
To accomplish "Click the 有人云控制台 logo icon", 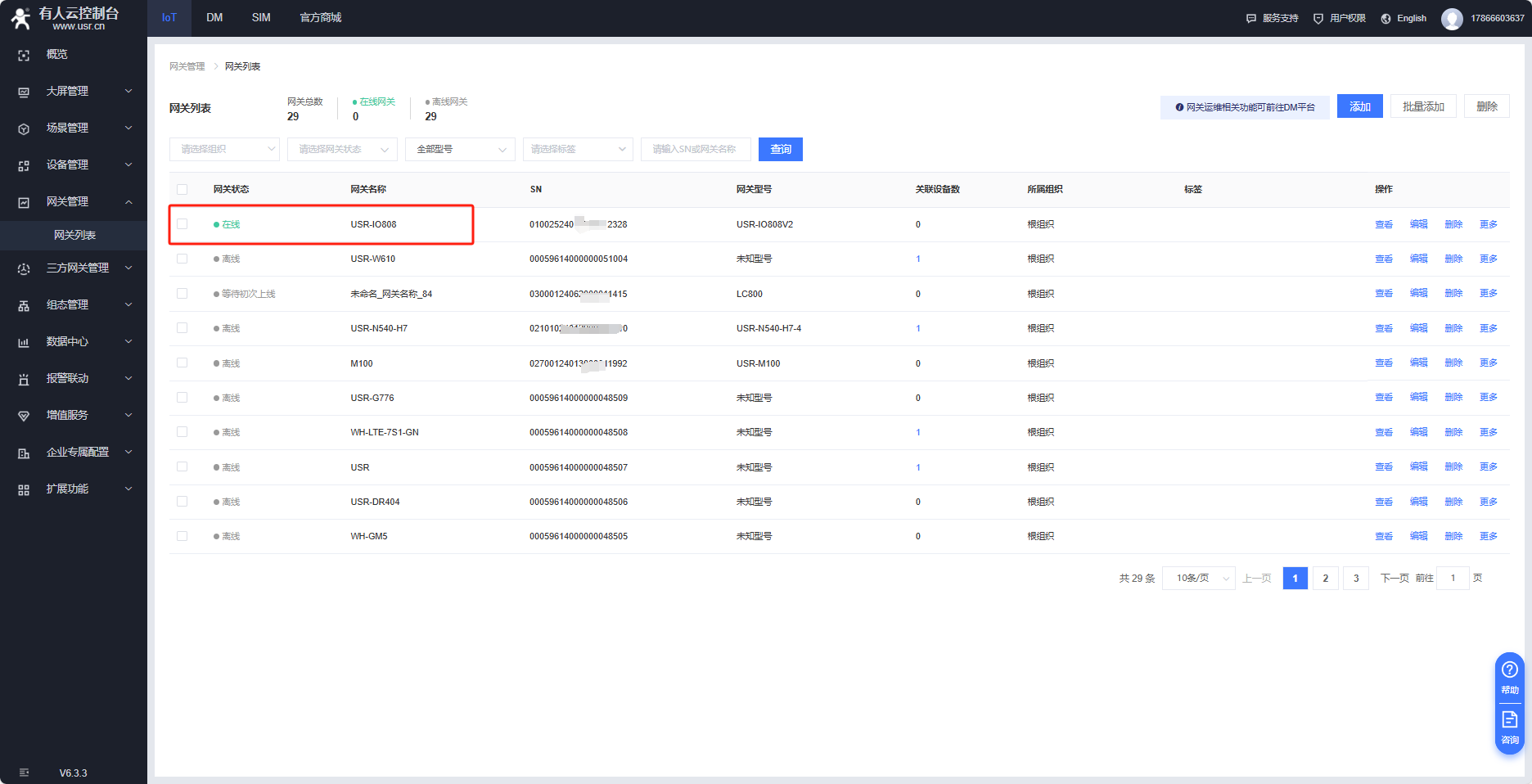I will [x=20, y=18].
